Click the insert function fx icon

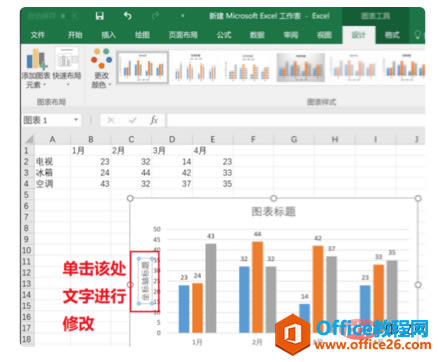point(154,120)
